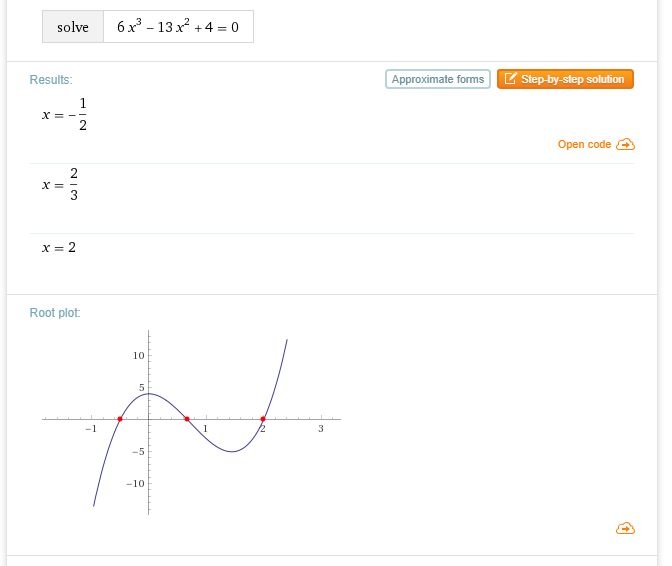Image resolution: width=672 pixels, height=566 pixels.
Task: Click the curve's local minimum in plot
Action: point(232,451)
